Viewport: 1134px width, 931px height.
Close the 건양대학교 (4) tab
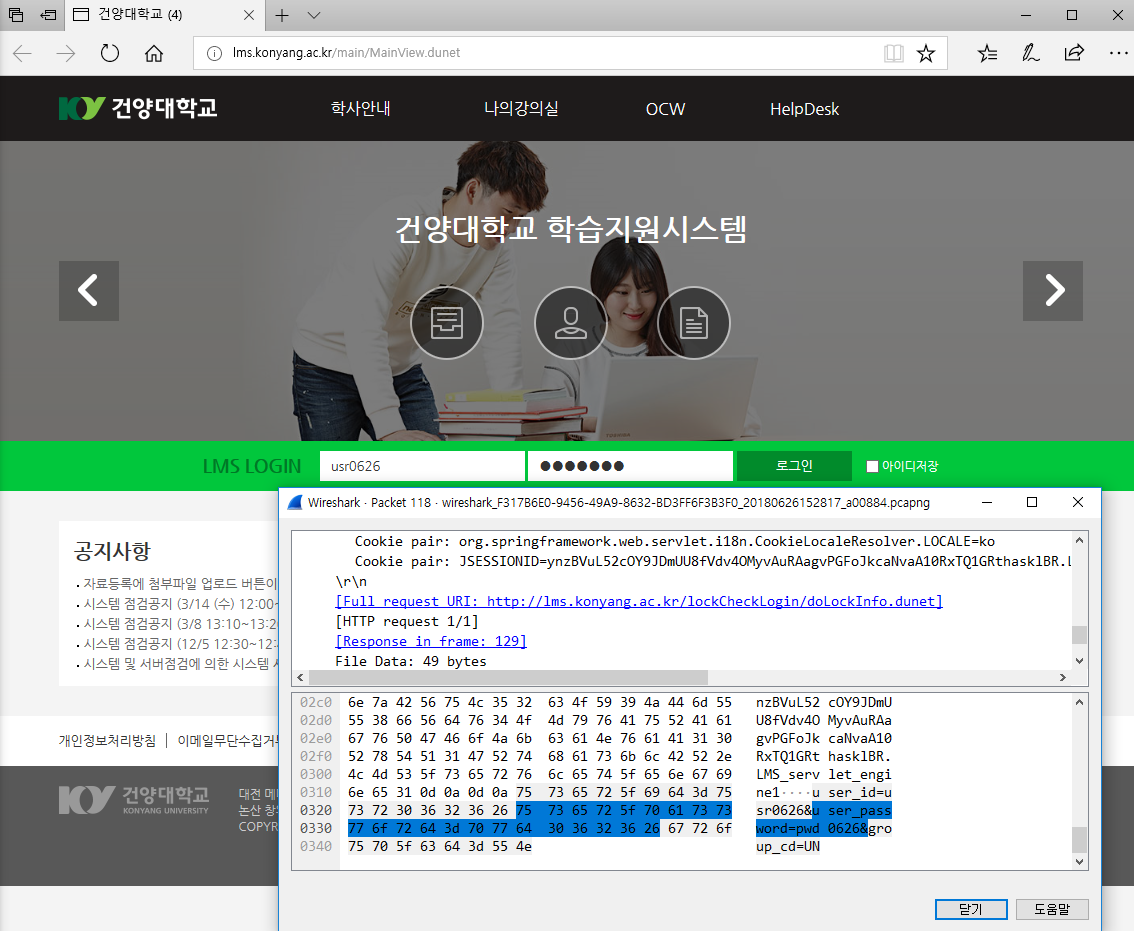pyautogui.click(x=249, y=15)
